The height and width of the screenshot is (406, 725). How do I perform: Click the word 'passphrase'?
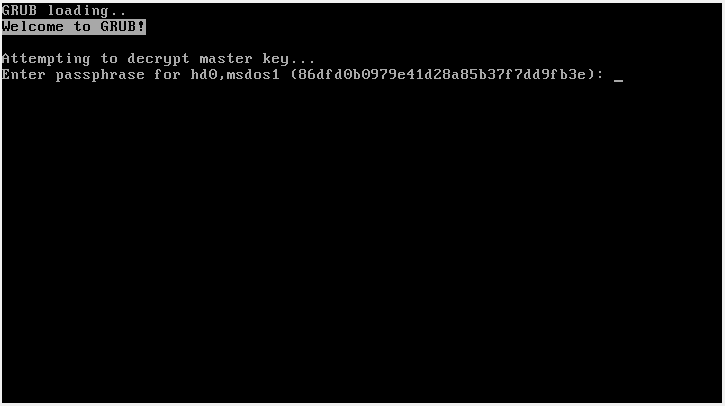click(x=100, y=75)
